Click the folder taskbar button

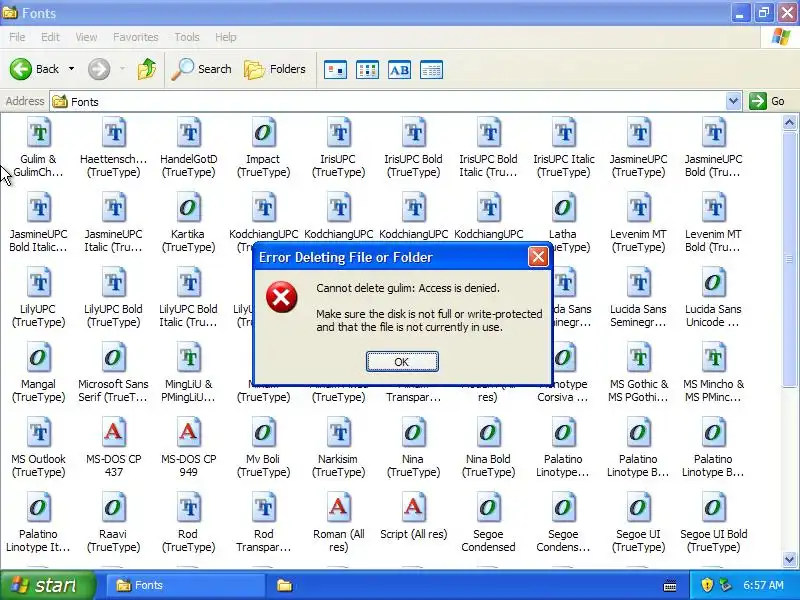284,585
